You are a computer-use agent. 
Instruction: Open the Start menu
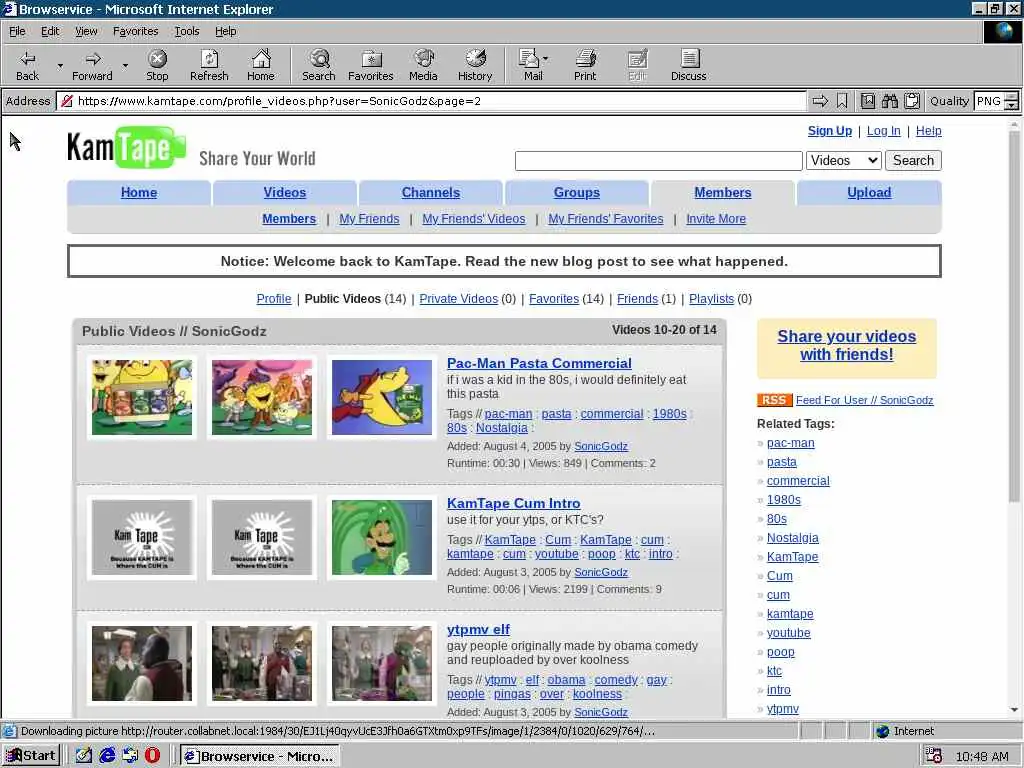click(x=31, y=756)
